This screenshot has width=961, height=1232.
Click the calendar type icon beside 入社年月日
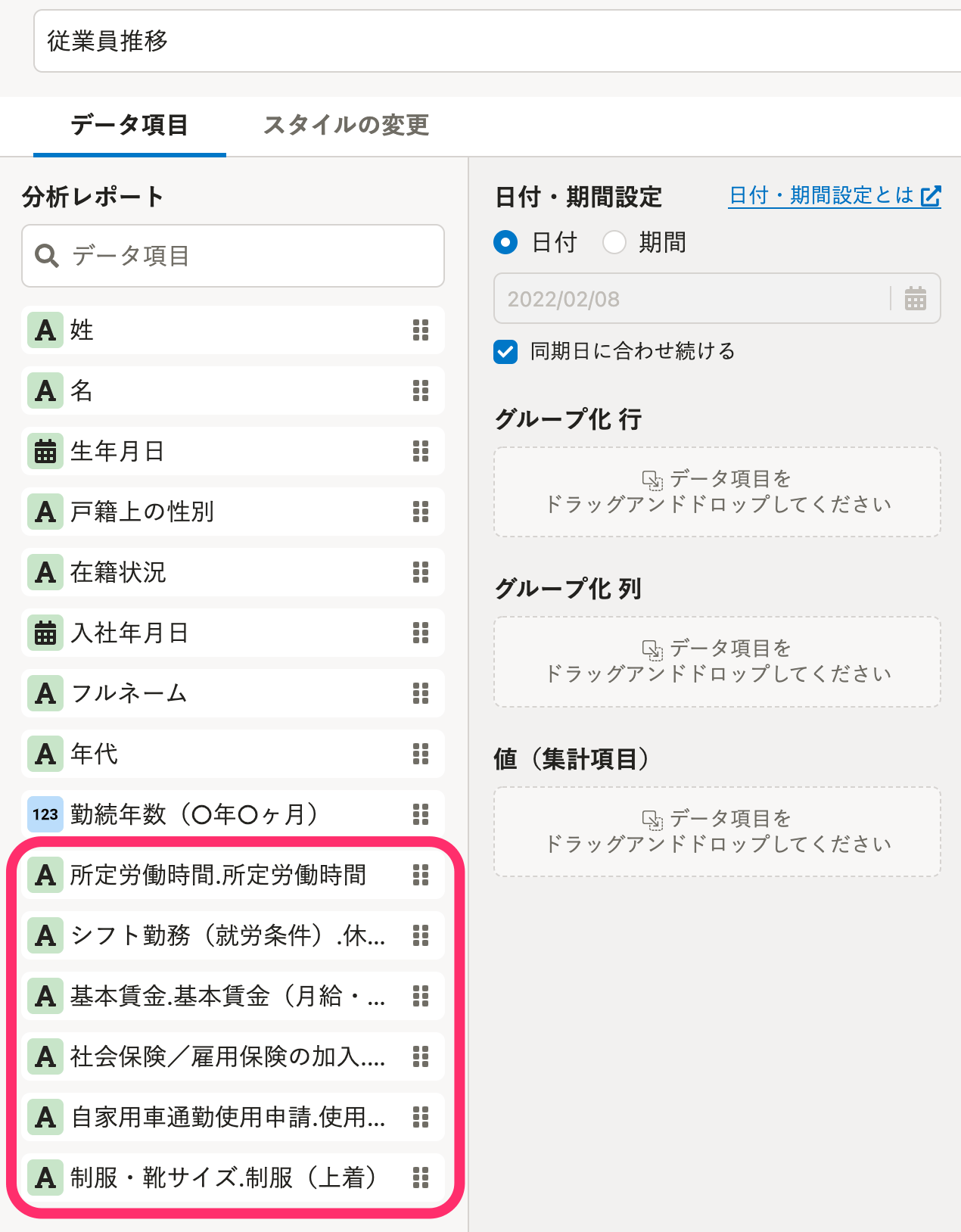[45, 633]
